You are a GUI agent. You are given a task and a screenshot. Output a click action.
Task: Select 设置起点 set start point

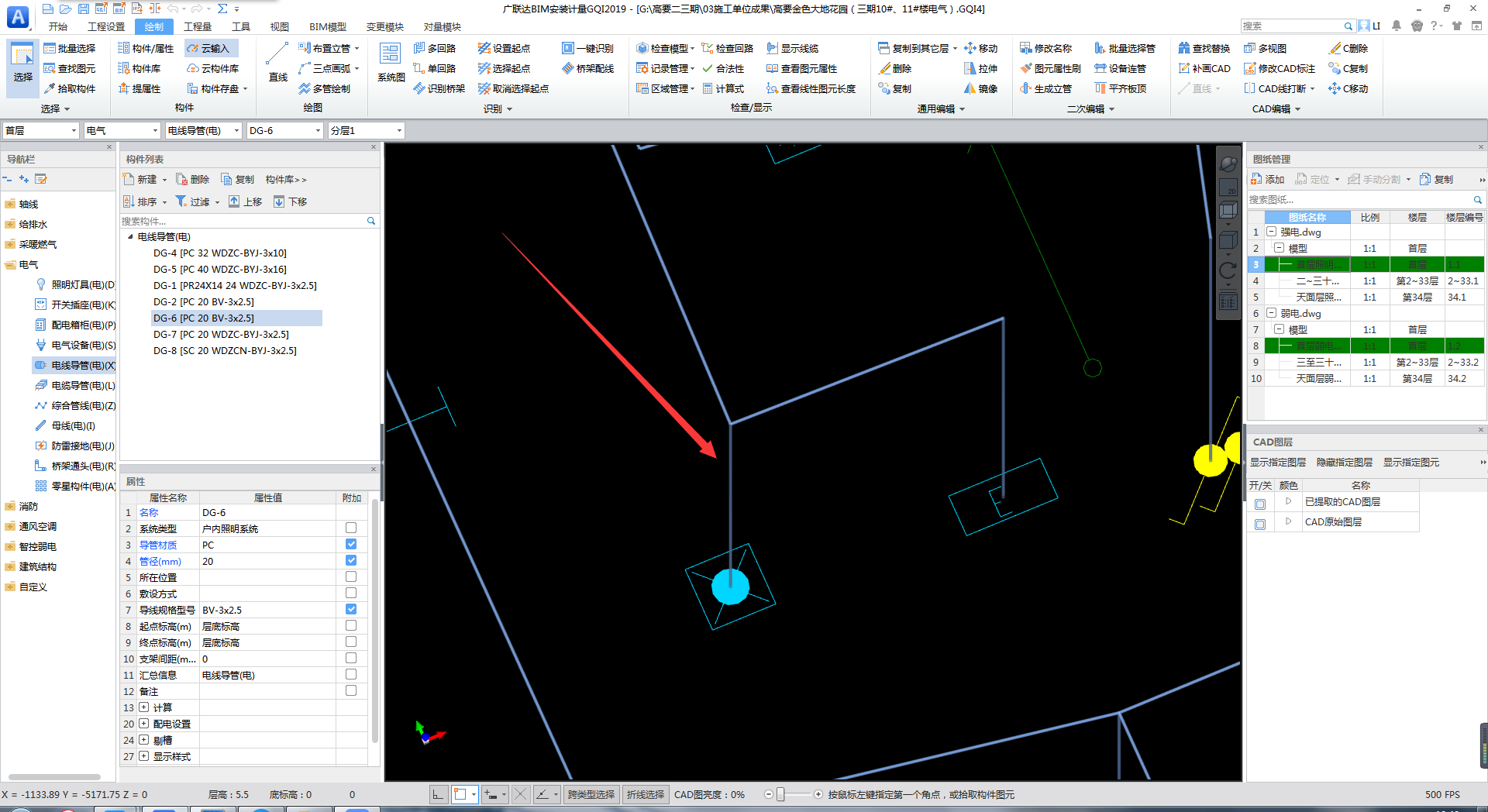coord(505,48)
